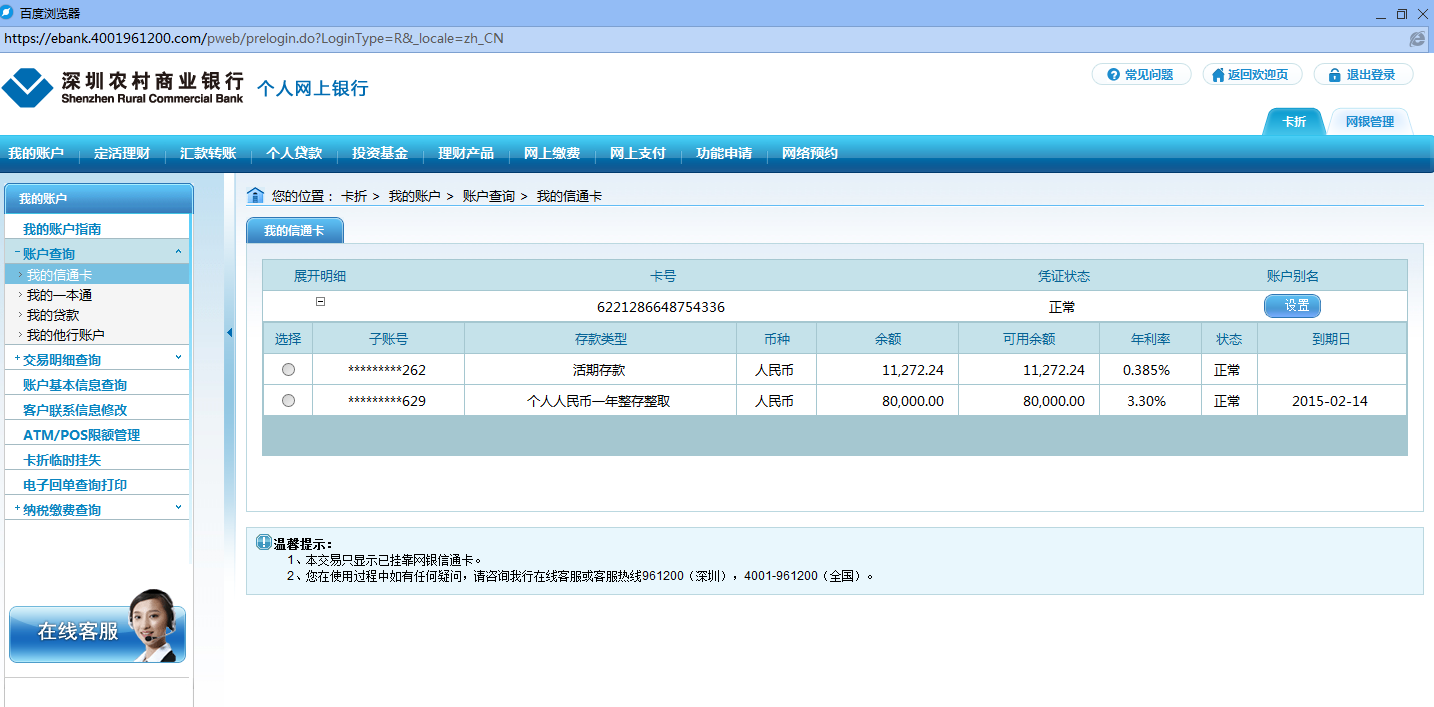Screen dimensions: 1434x707
Task: Click 退出登录 to log out
Action: point(1362,75)
